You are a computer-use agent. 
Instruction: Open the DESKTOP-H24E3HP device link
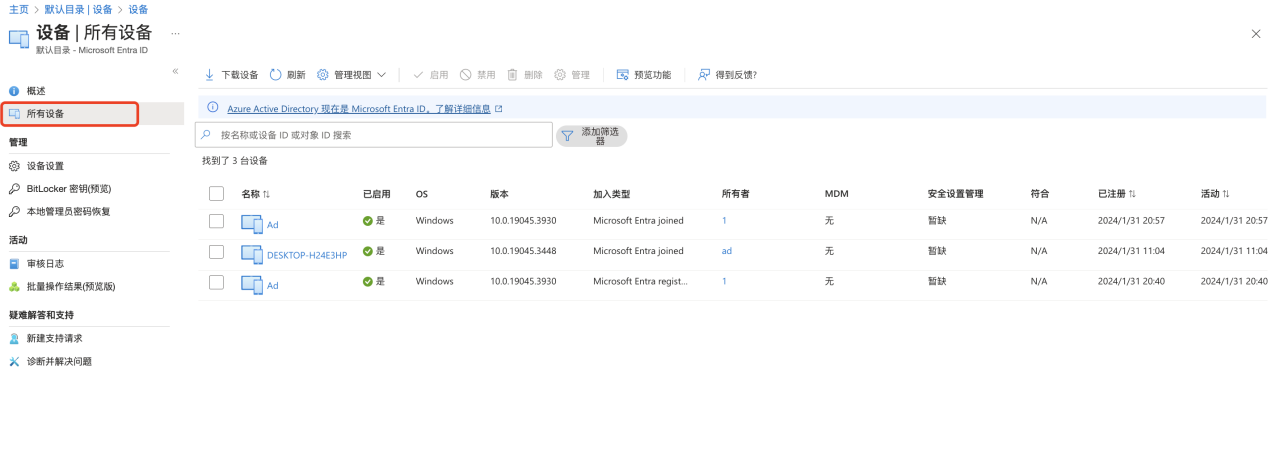click(x=307, y=255)
